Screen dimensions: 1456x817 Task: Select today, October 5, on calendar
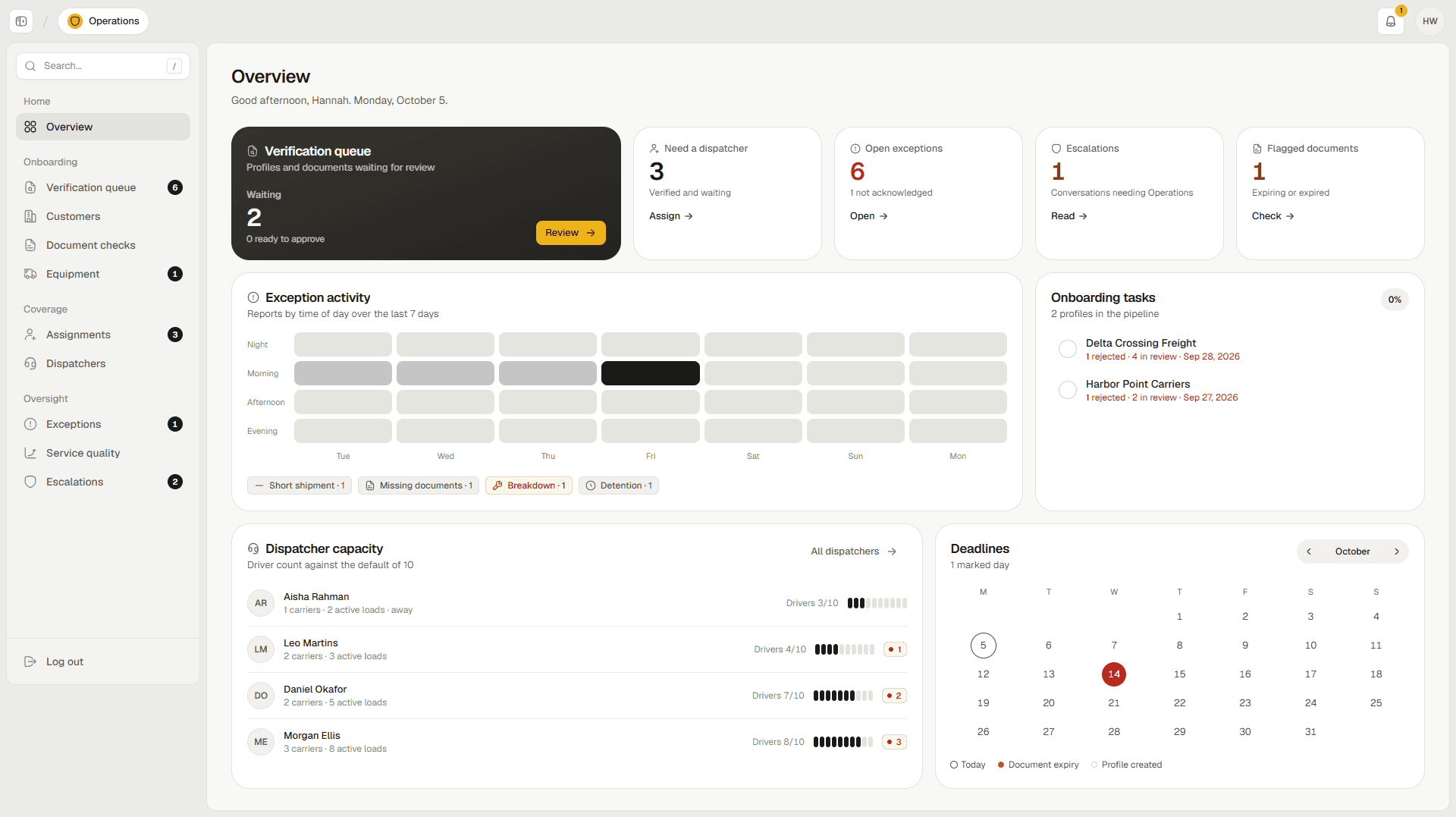pos(984,646)
